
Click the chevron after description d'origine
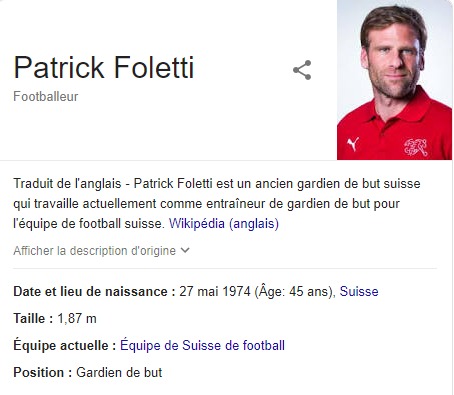click(x=185, y=250)
